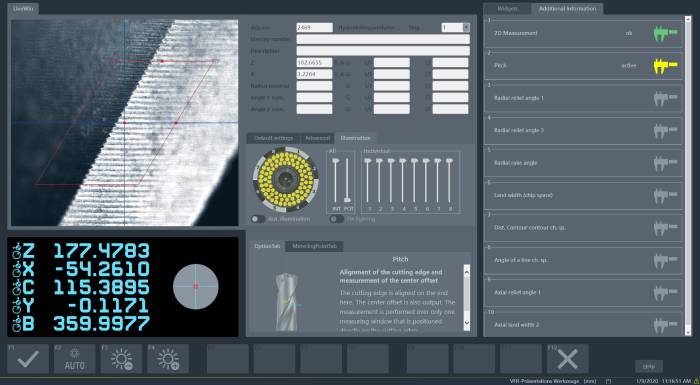700x385 pixels.
Task: Click the yellow Pitch caliper icon
Action: [x=665, y=66]
